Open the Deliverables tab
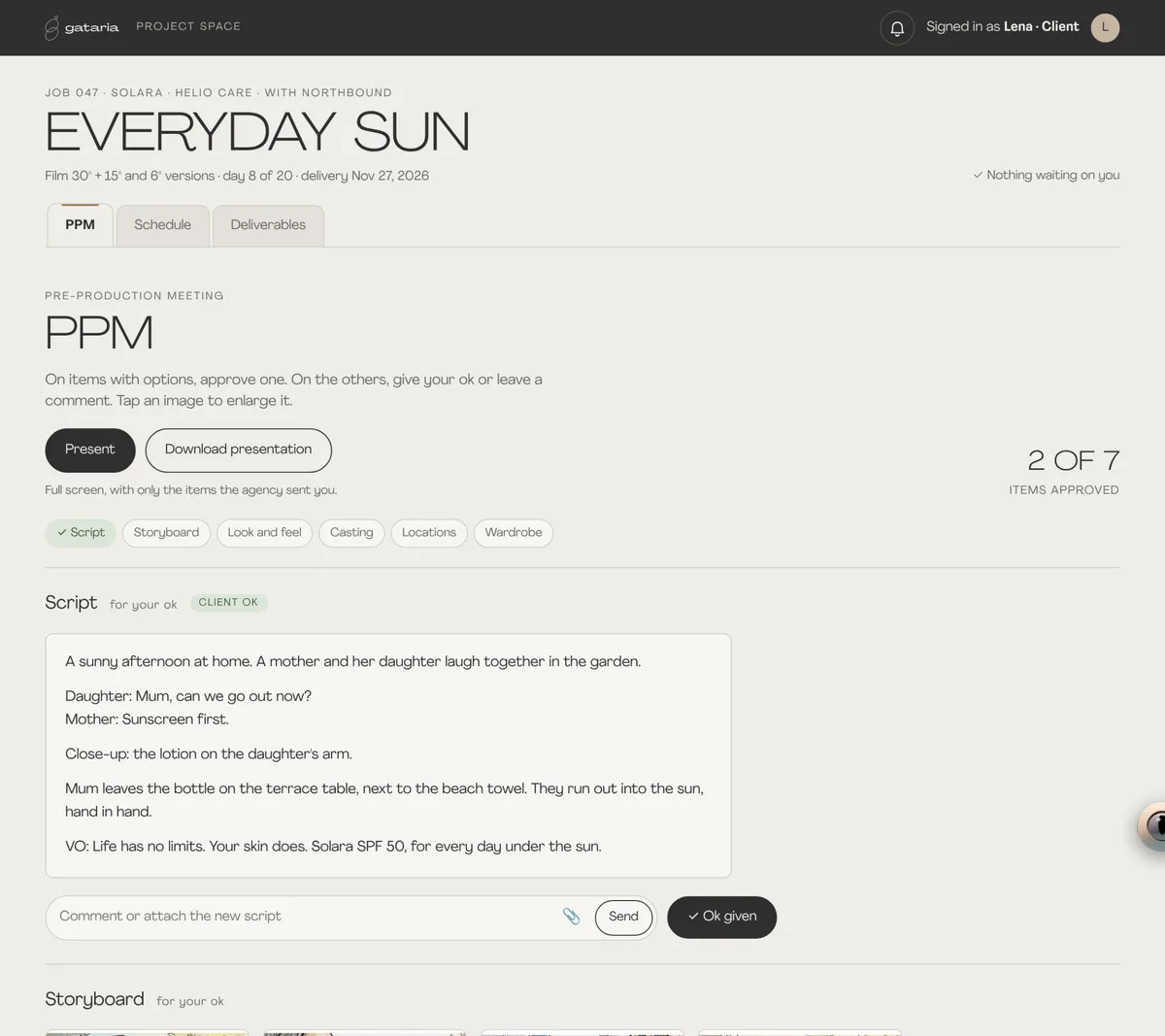The image size is (1165, 1036). point(268,225)
